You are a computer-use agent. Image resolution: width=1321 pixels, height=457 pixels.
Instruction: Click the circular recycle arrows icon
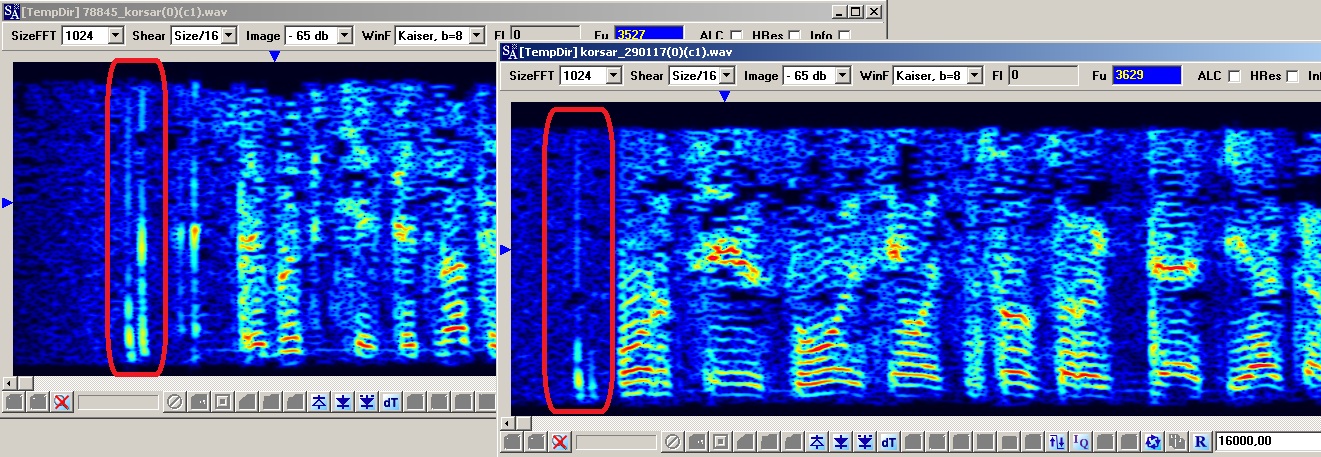(1153, 441)
